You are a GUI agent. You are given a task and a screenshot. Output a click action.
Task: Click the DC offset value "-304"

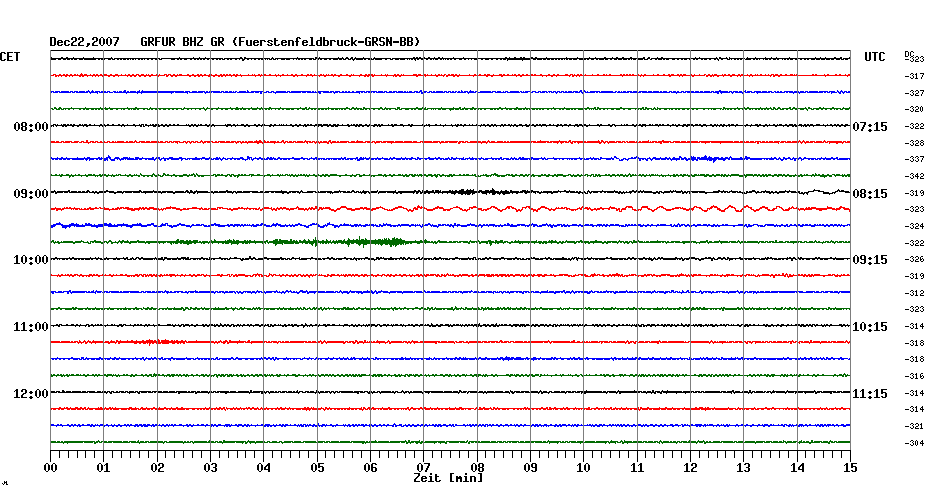tap(915, 443)
